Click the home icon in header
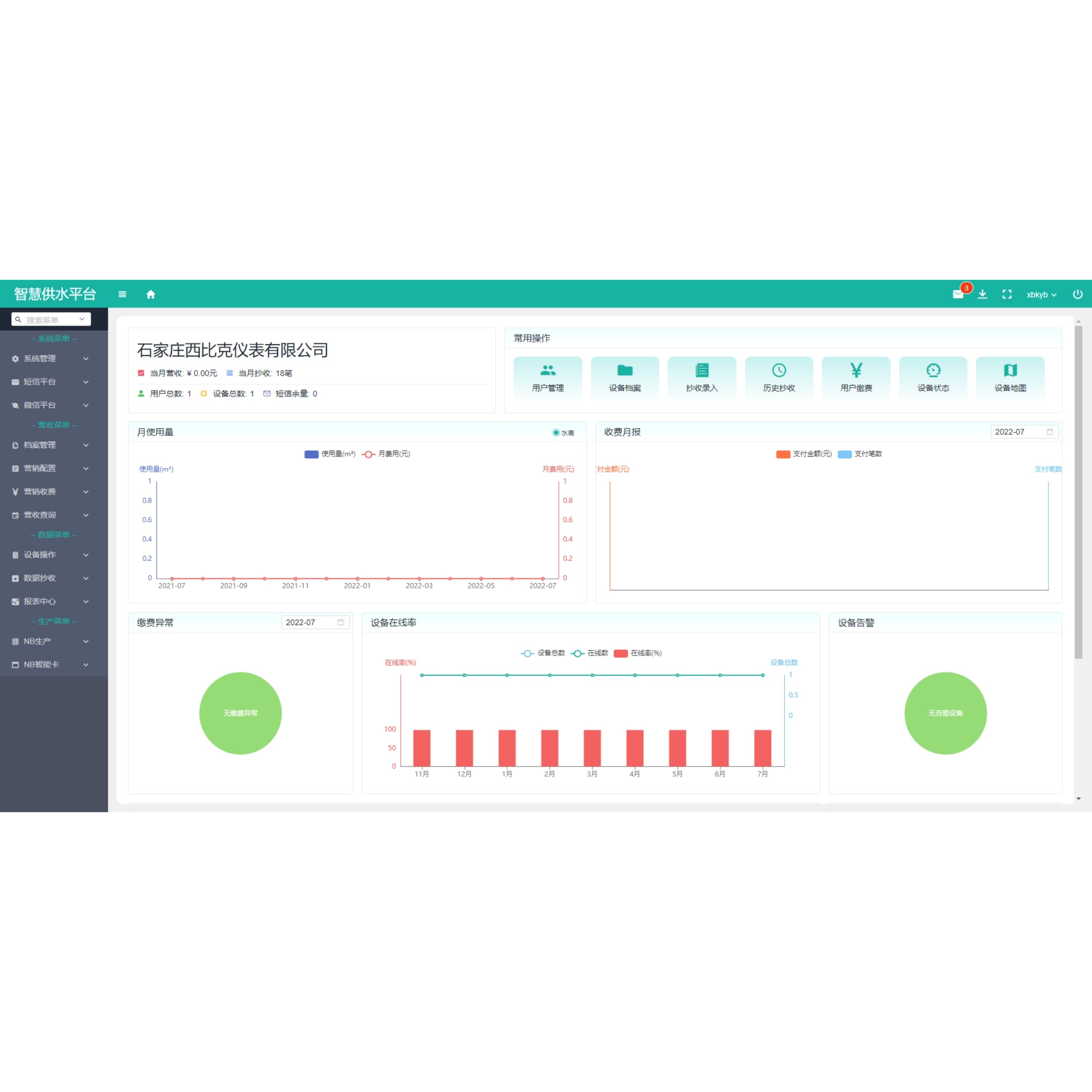This screenshot has width=1092, height=1092. click(150, 294)
